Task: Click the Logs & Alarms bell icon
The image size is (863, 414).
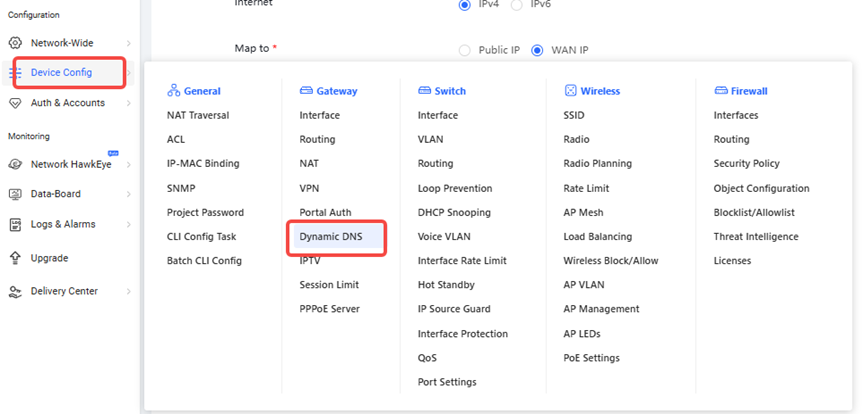Action: pyautogui.click(x=15, y=224)
